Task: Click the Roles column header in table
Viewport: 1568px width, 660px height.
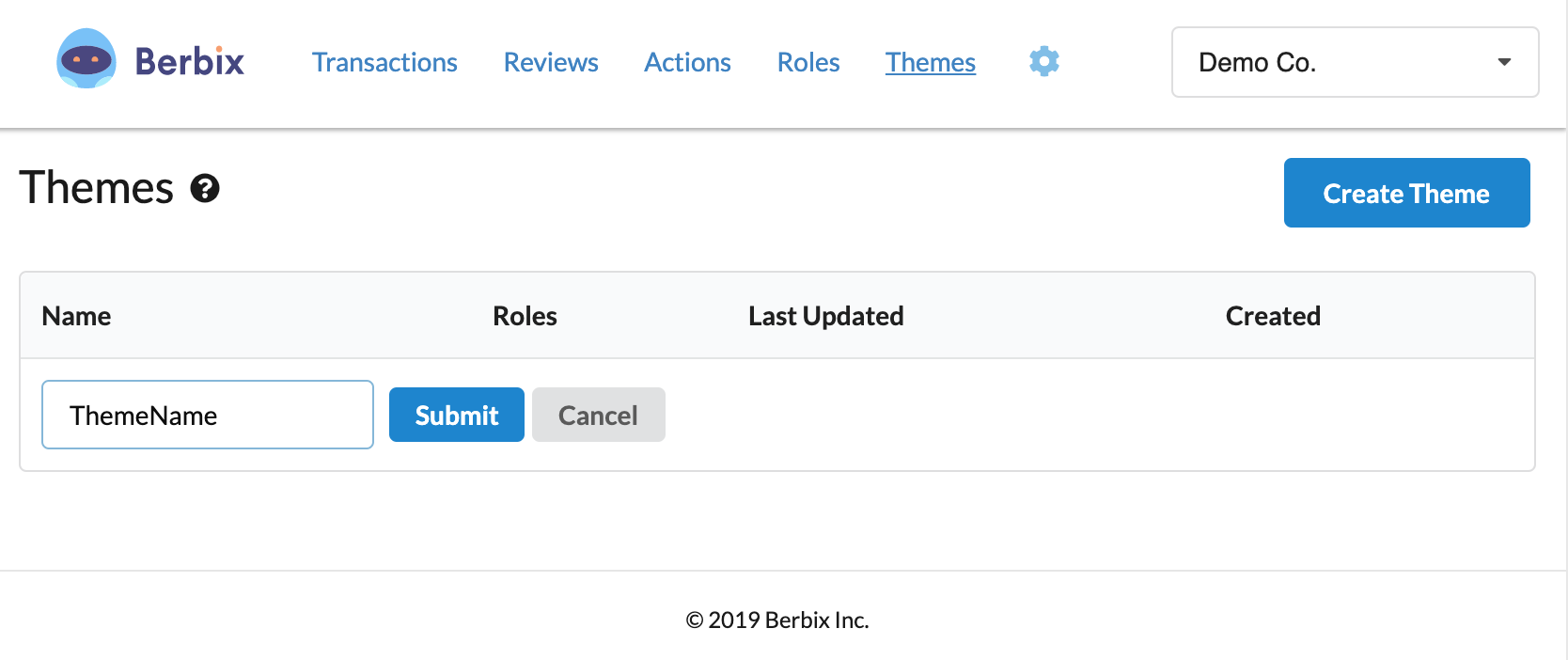Action: click(x=525, y=316)
